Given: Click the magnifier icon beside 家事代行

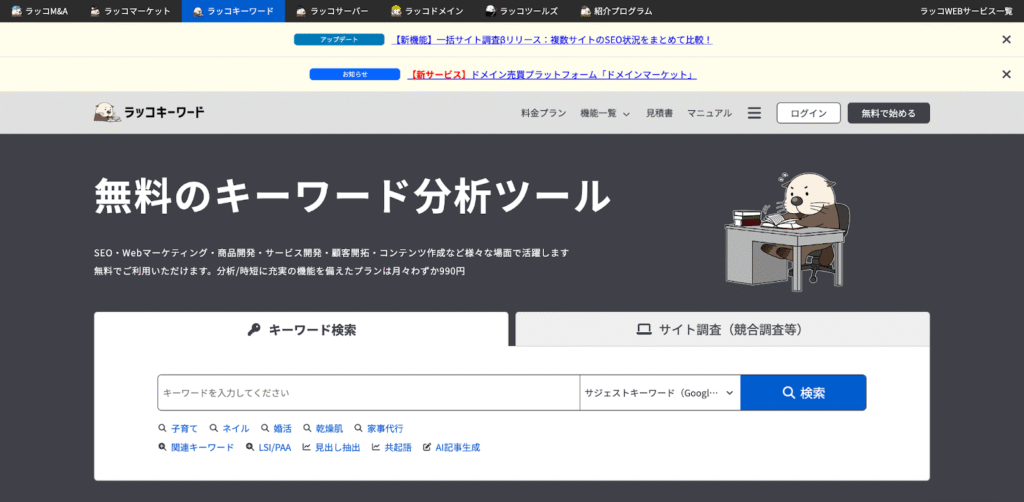Looking at the screenshot, I should tap(359, 429).
